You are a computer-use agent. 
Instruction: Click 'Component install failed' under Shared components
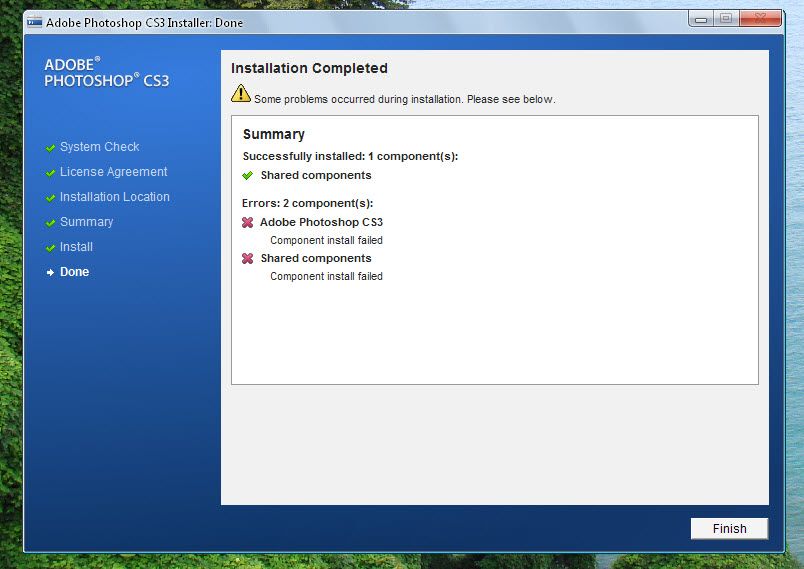click(326, 276)
